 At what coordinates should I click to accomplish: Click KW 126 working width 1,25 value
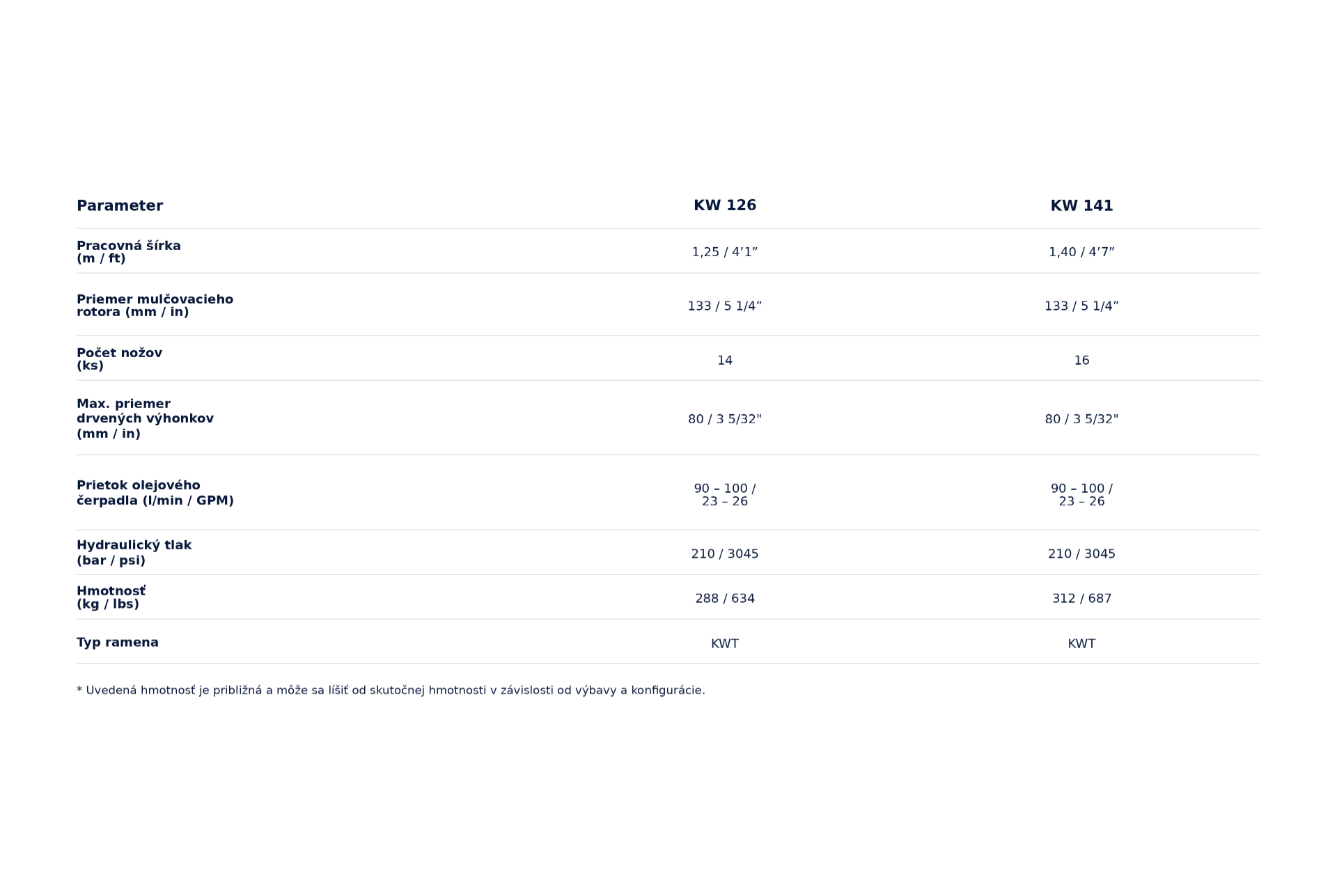[x=725, y=252]
